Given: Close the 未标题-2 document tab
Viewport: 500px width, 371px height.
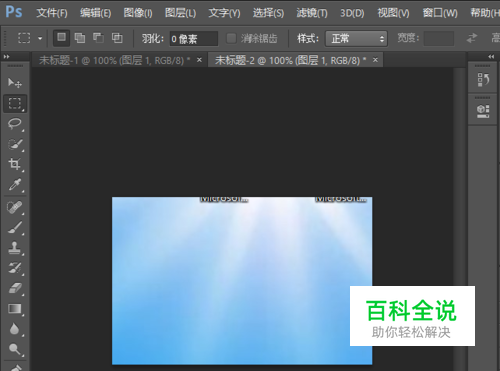Looking at the screenshot, I should tap(375, 60).
